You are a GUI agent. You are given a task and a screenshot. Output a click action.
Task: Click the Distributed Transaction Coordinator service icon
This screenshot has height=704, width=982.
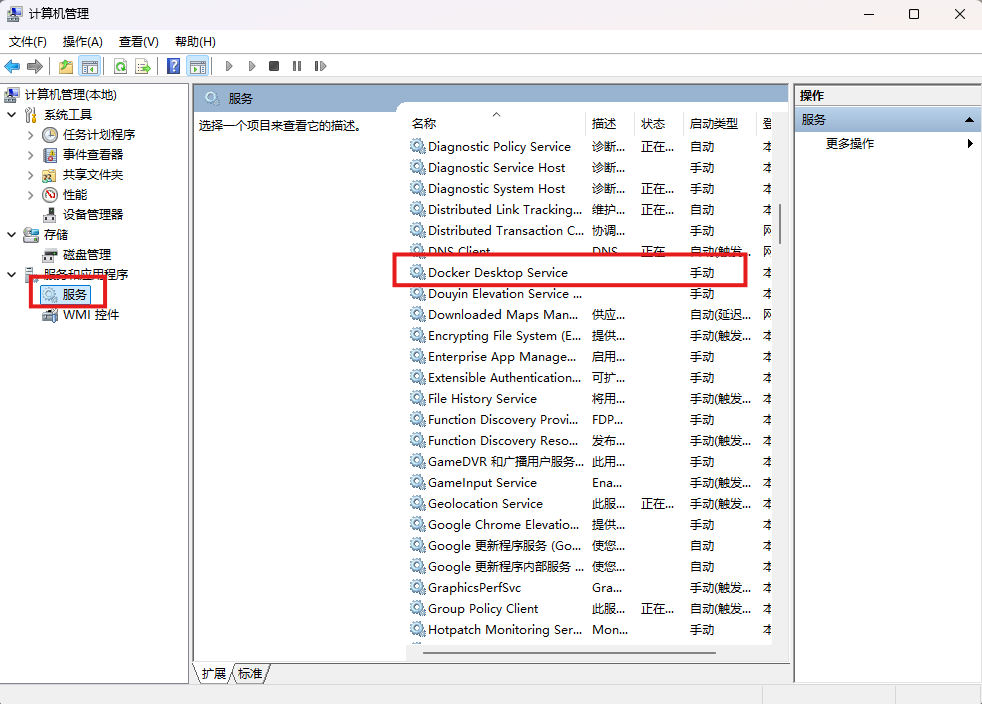pyautogui.click(x=418, y=230)
